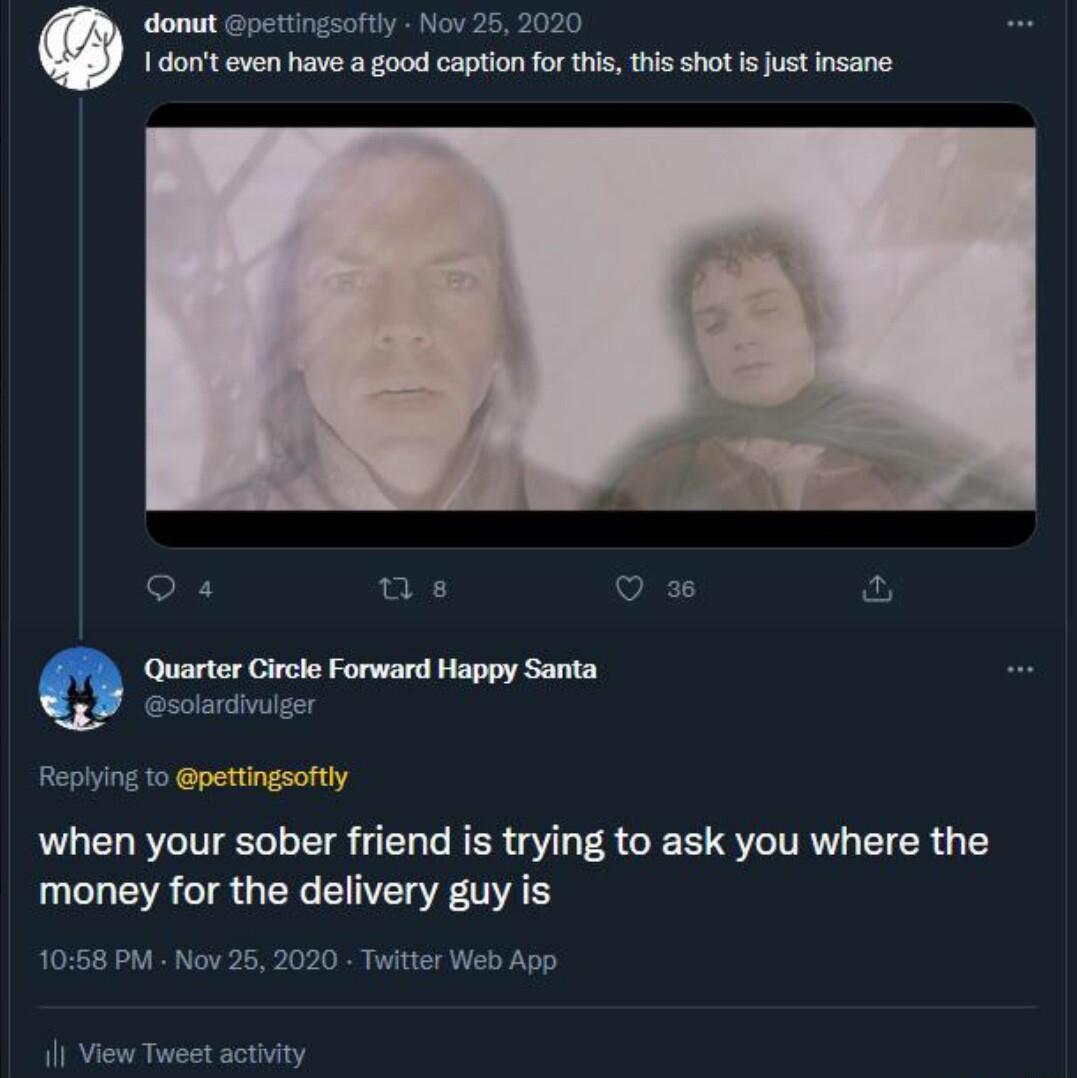Click Quarter Circle Forward Happy Santa's display name
The image size is (1077, 1078).
(x=369, y=670)
